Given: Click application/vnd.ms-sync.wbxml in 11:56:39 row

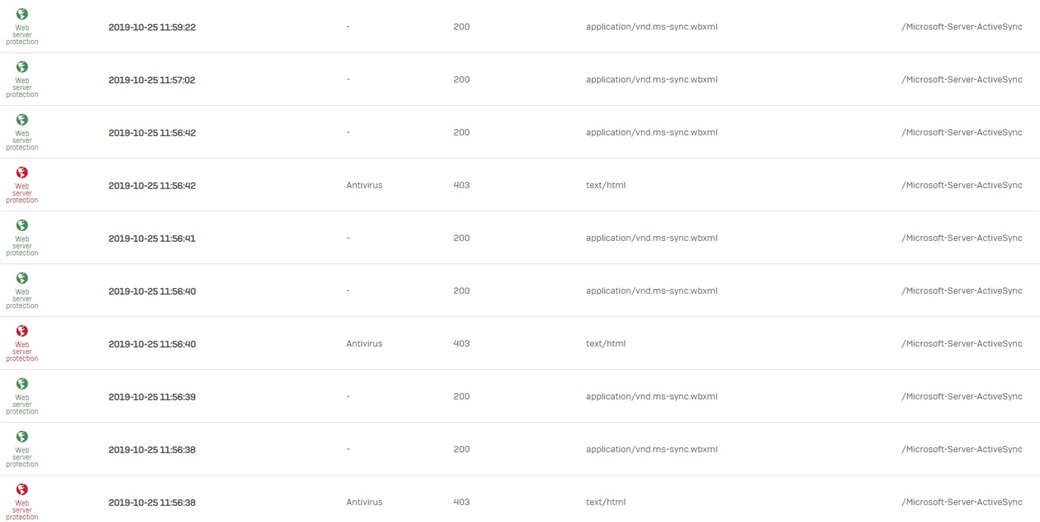Looking at the screenshot, I should 651,397.
